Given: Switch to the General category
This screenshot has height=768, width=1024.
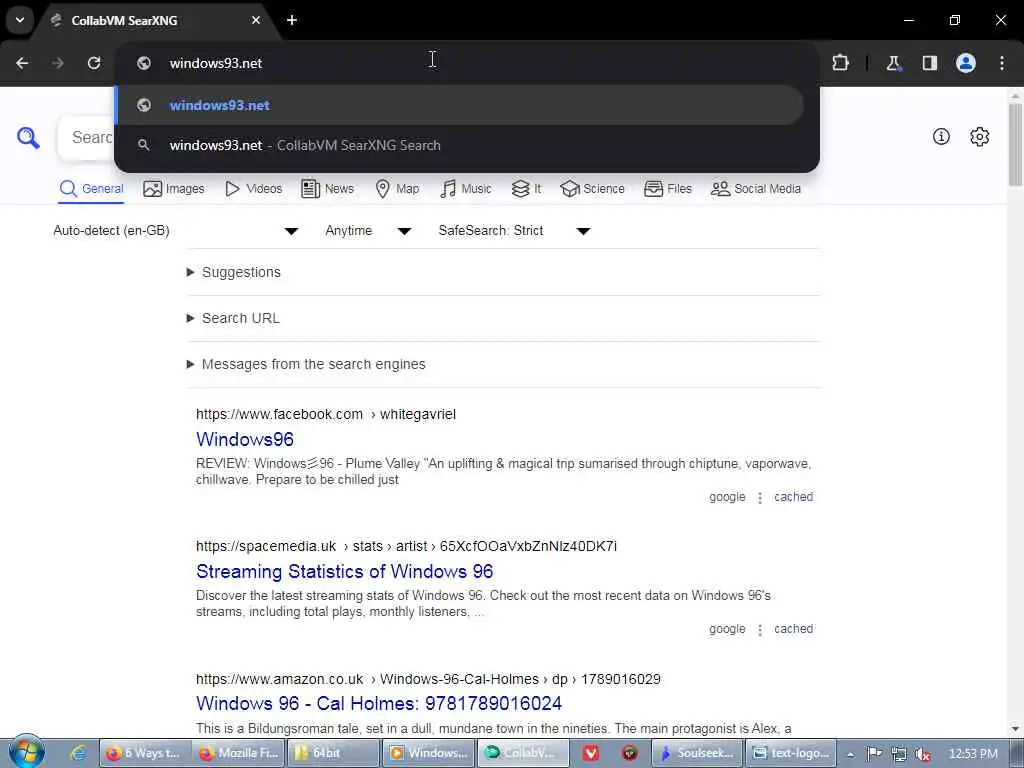Looking at the screenshot, I should (x=91, y=189).
